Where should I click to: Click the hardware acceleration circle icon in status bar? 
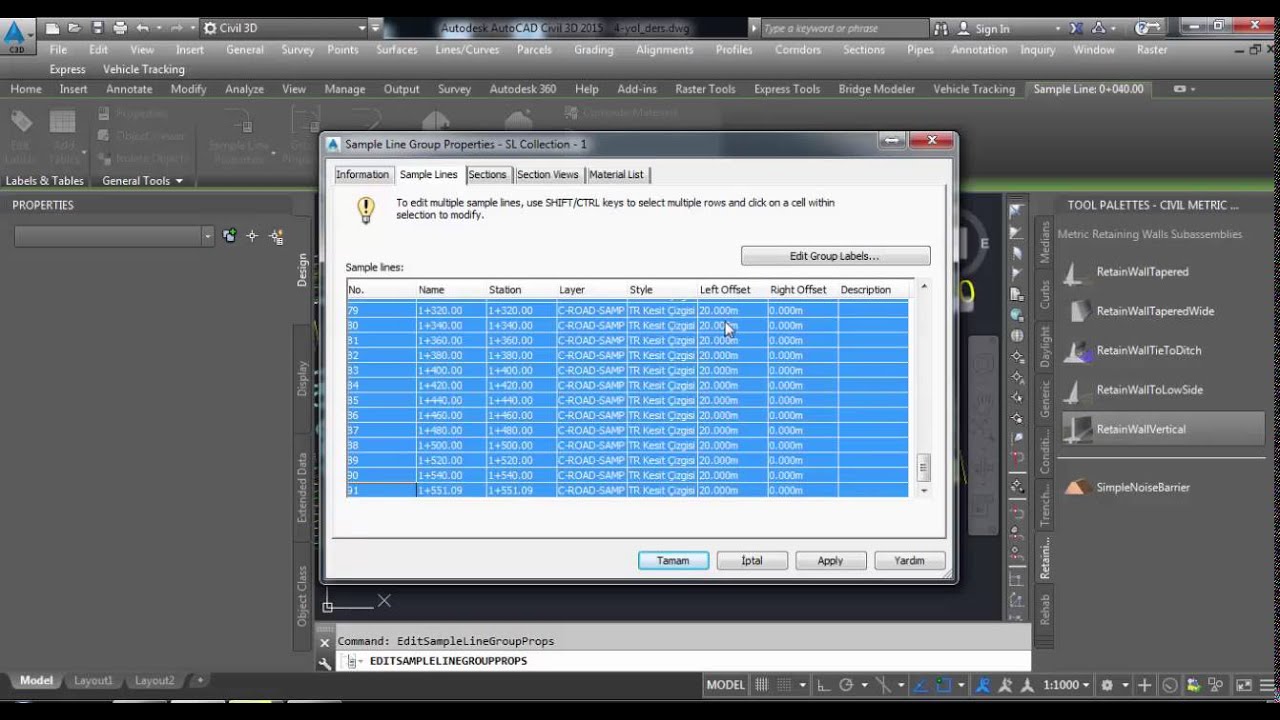pos(1170,685)
